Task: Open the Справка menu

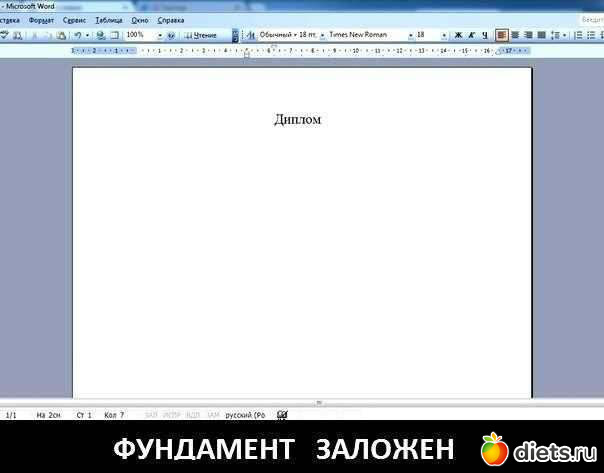Action: tap(171, 20)
